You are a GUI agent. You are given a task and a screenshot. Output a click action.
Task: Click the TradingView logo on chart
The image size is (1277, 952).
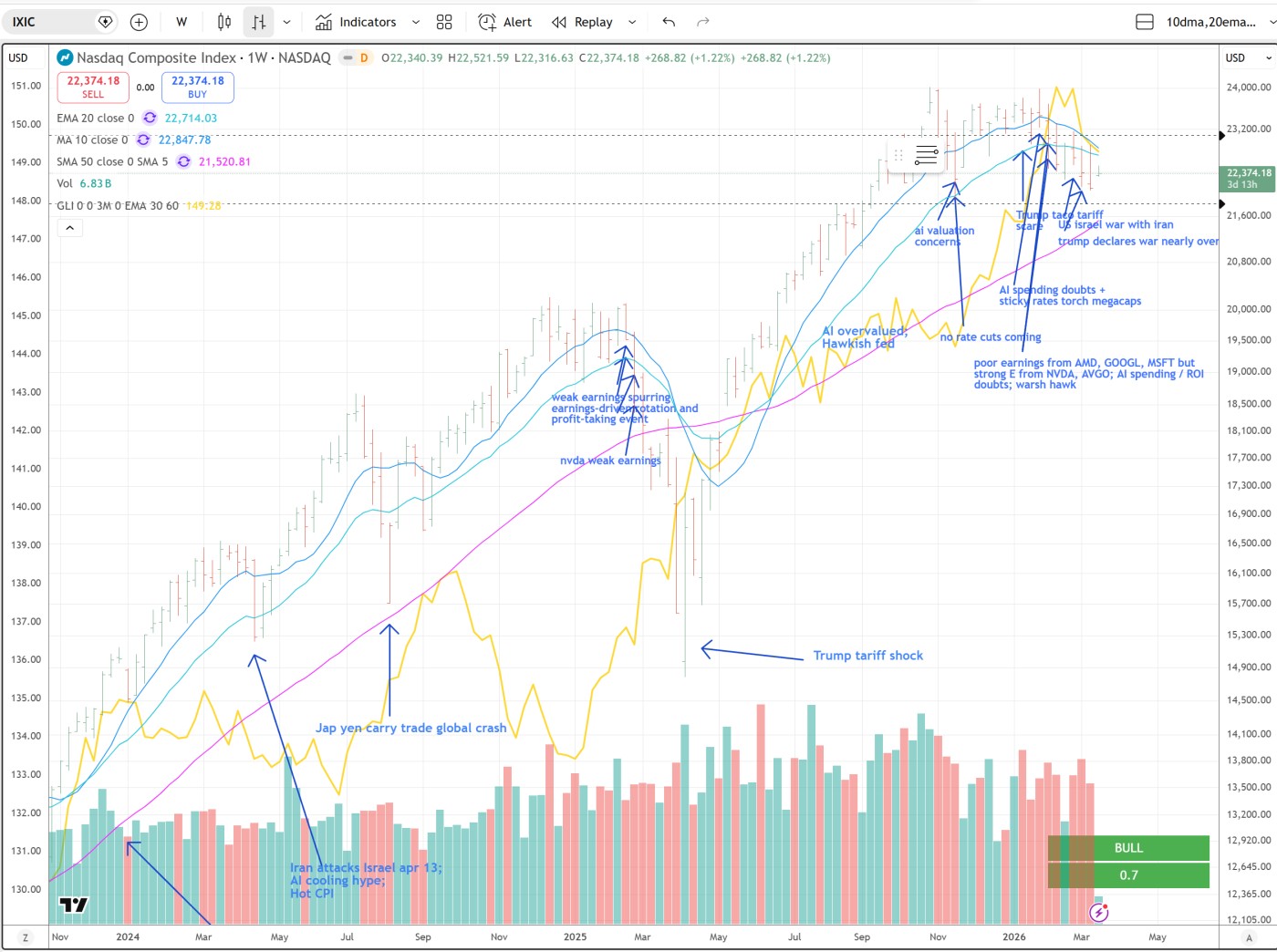[x=74, y=905]
